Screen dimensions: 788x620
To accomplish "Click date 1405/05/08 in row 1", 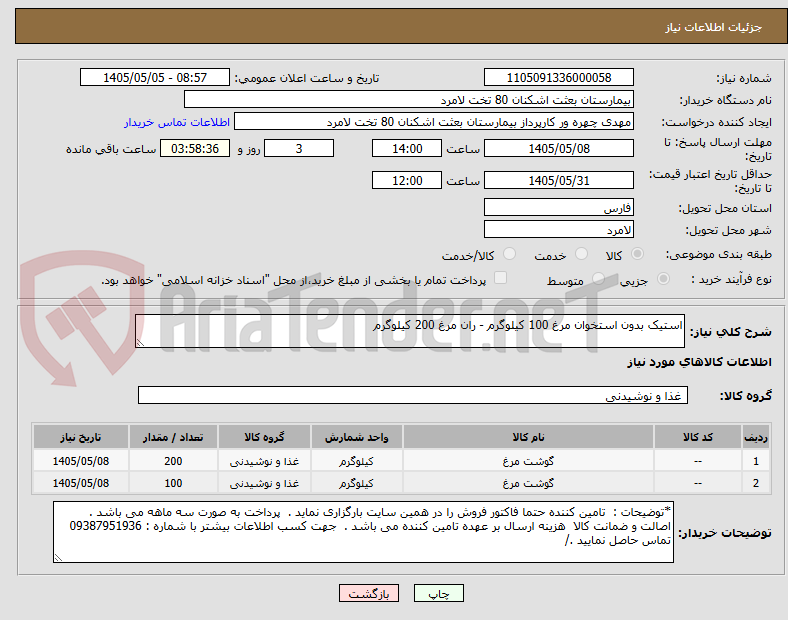I will [x=80, y=461].
